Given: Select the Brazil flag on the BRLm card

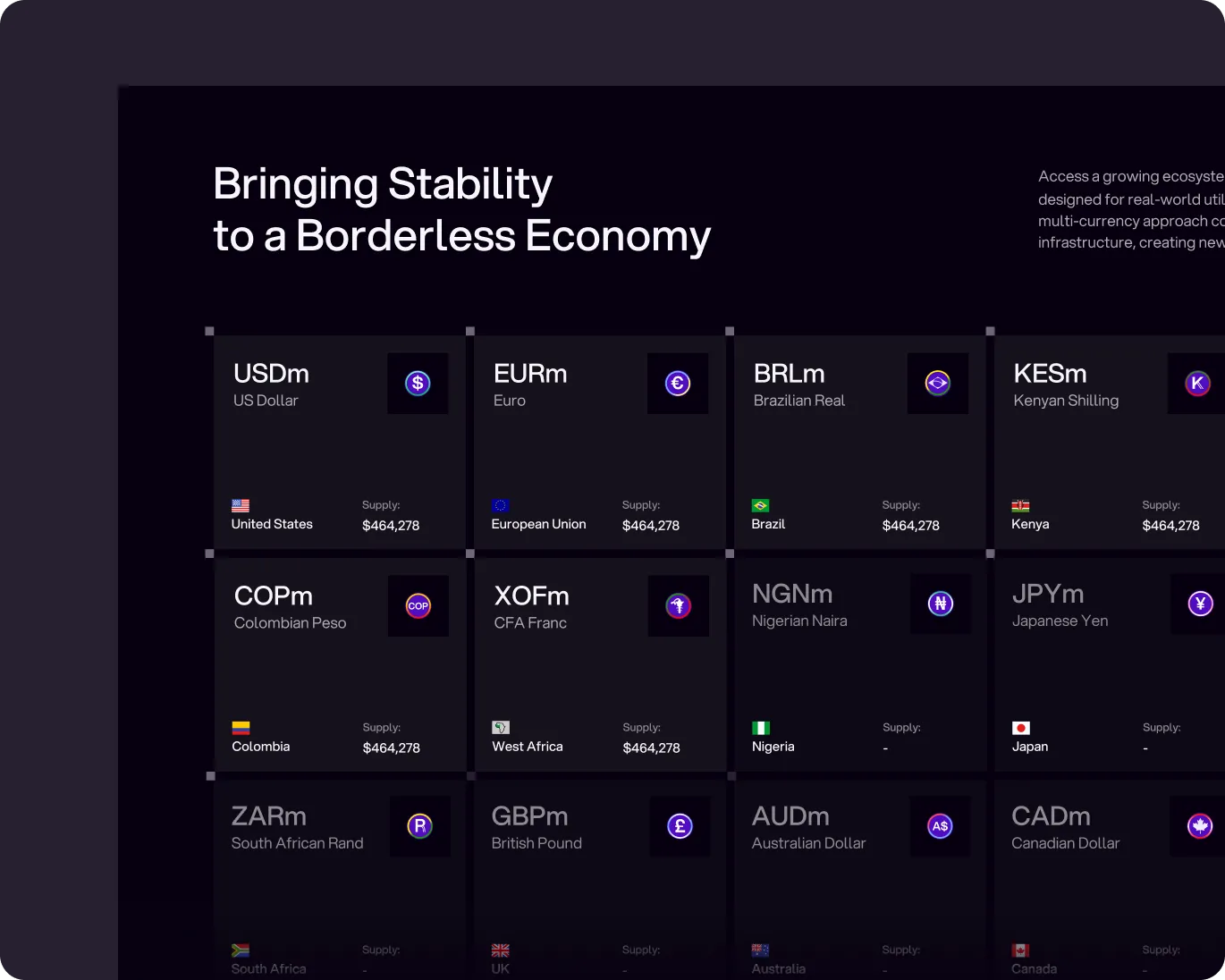Looking at the screenshot, I should (x=760, y=504).
